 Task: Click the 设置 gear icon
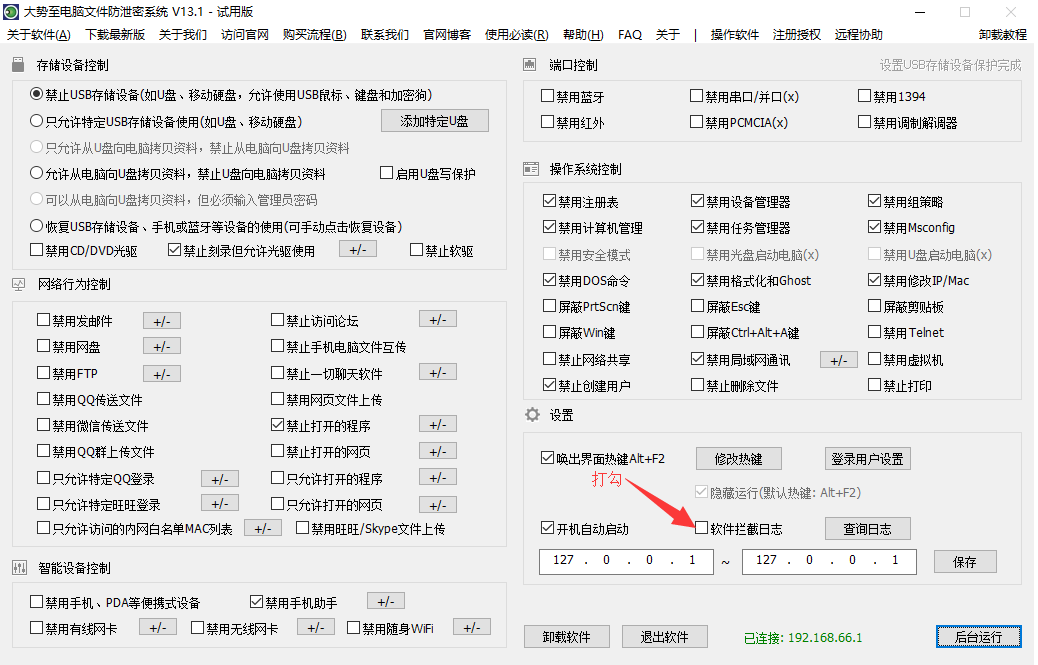(532, 415)
